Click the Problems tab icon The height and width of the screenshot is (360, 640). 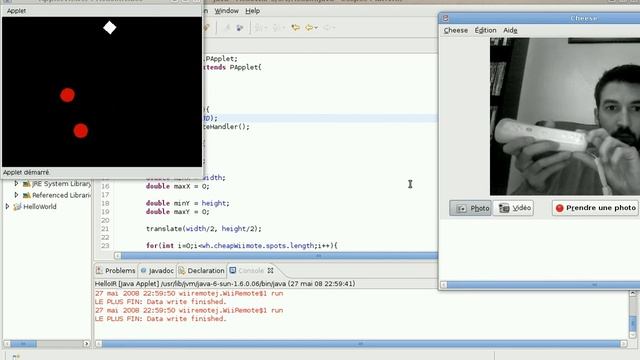tap(99, 270)
